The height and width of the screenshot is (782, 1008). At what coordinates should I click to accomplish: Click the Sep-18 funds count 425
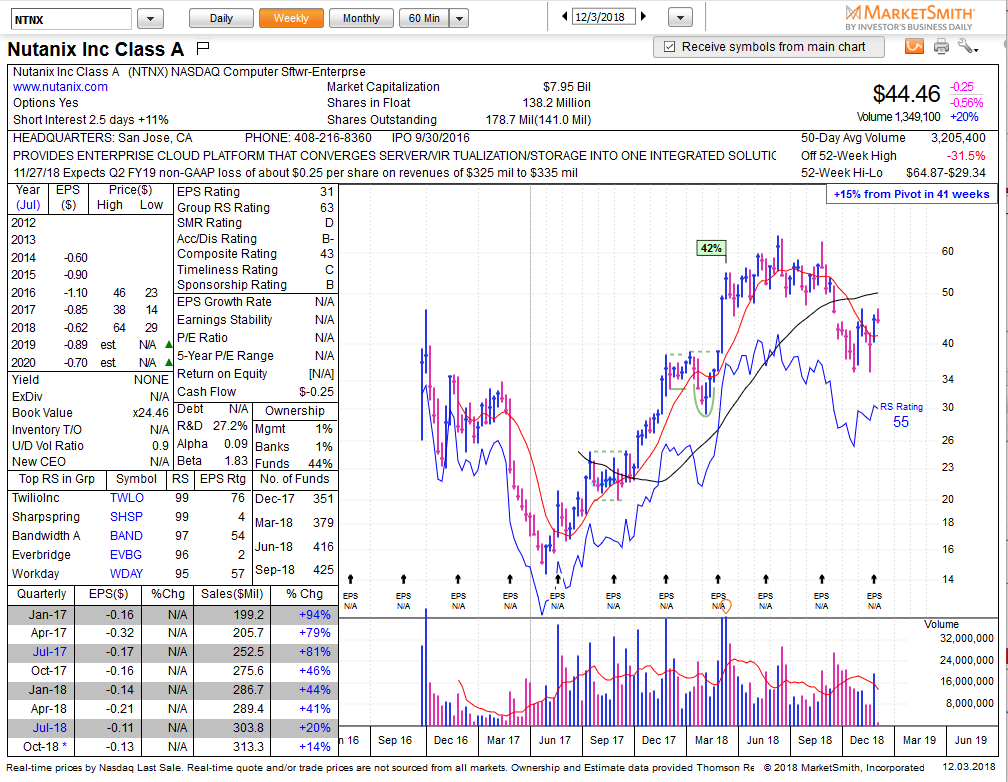pos(323,570)
